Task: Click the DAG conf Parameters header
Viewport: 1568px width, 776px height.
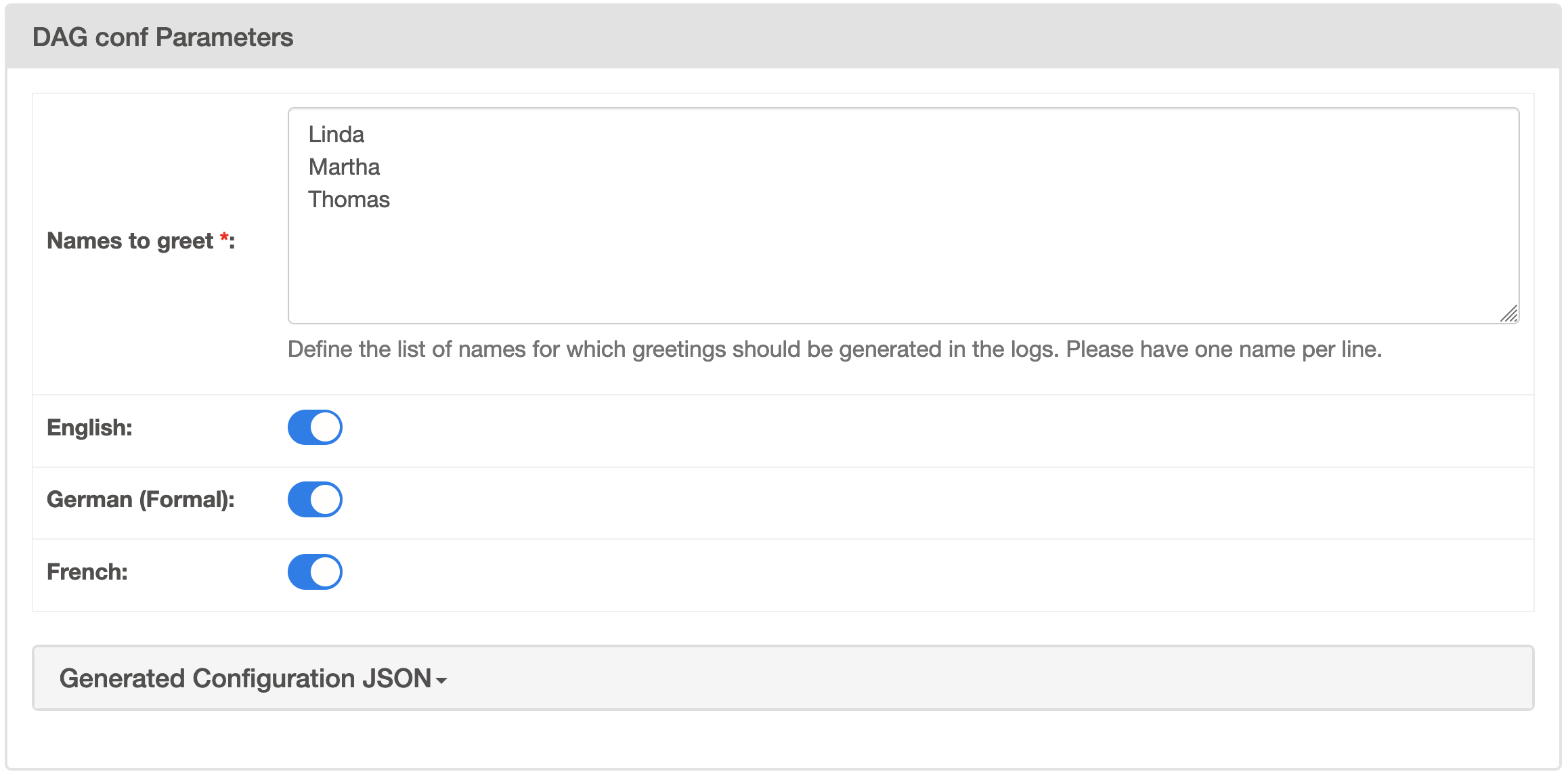Action: (162, 37)
